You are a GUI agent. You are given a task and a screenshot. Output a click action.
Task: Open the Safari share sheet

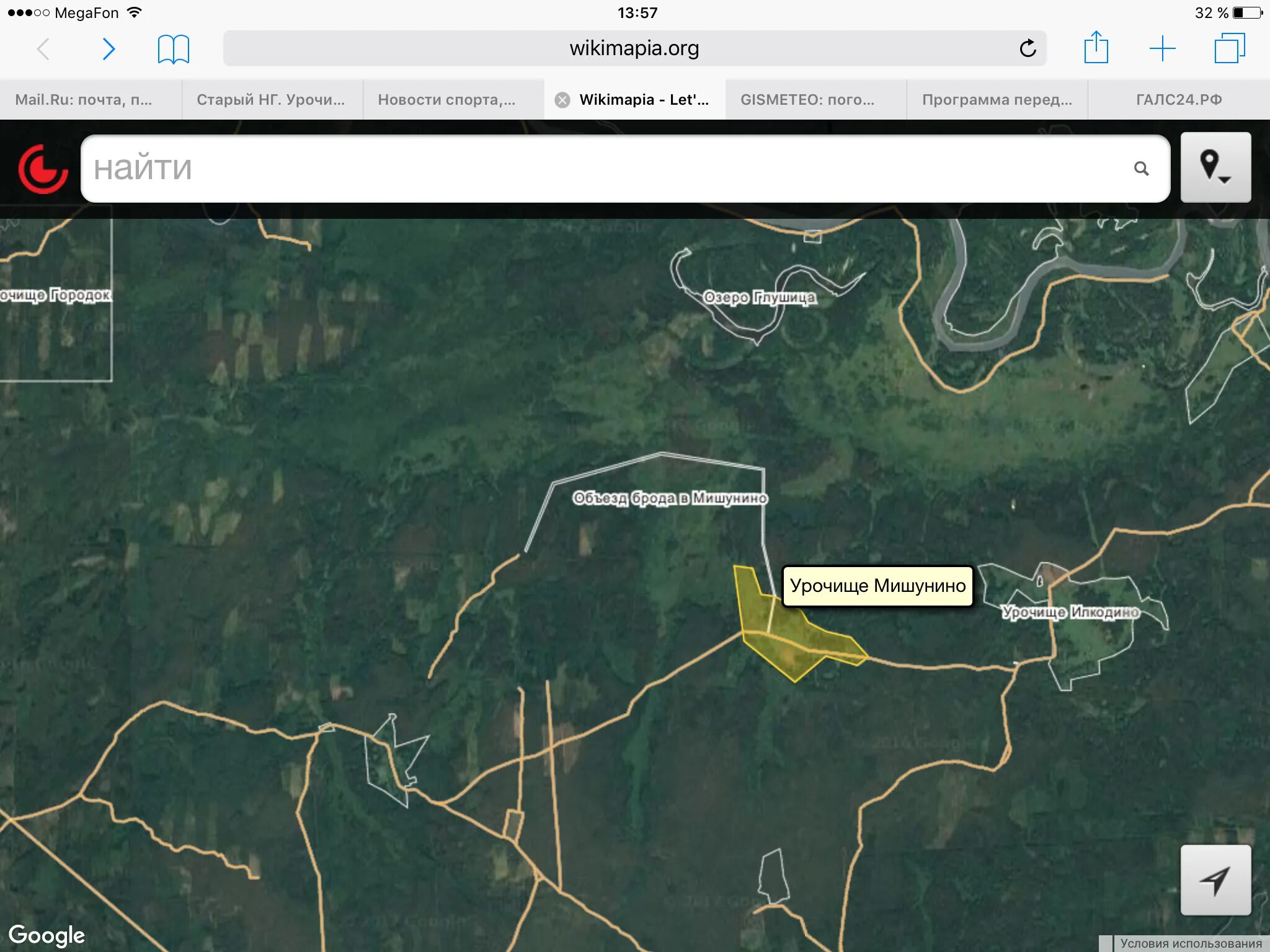(1096, 48)
